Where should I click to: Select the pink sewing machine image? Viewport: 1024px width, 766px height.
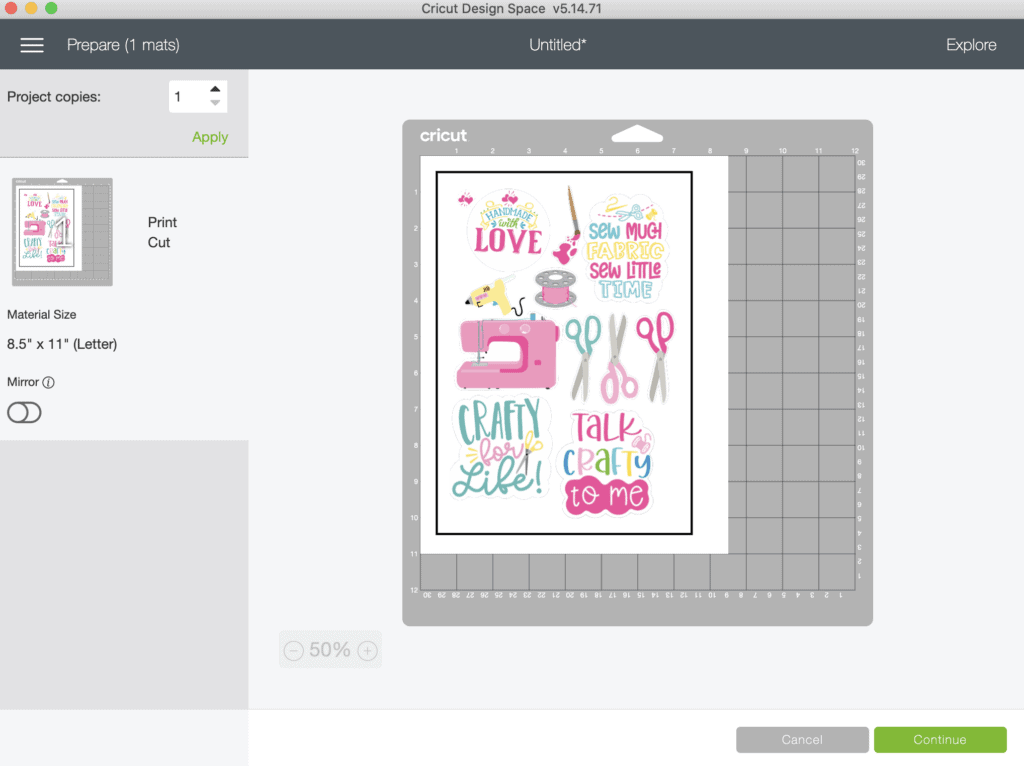(x=507, y=353)
